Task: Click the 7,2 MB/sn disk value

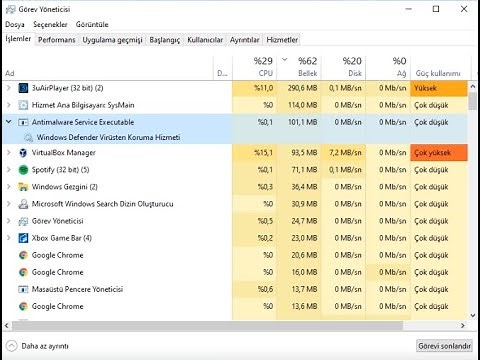Action: pyautogui.click(x=345, y=153)
